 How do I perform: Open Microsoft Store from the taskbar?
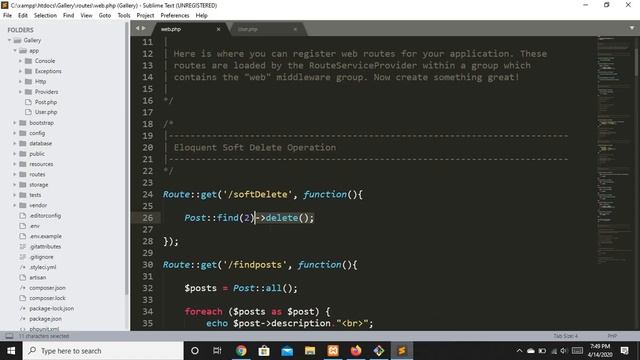pos(264,351)
